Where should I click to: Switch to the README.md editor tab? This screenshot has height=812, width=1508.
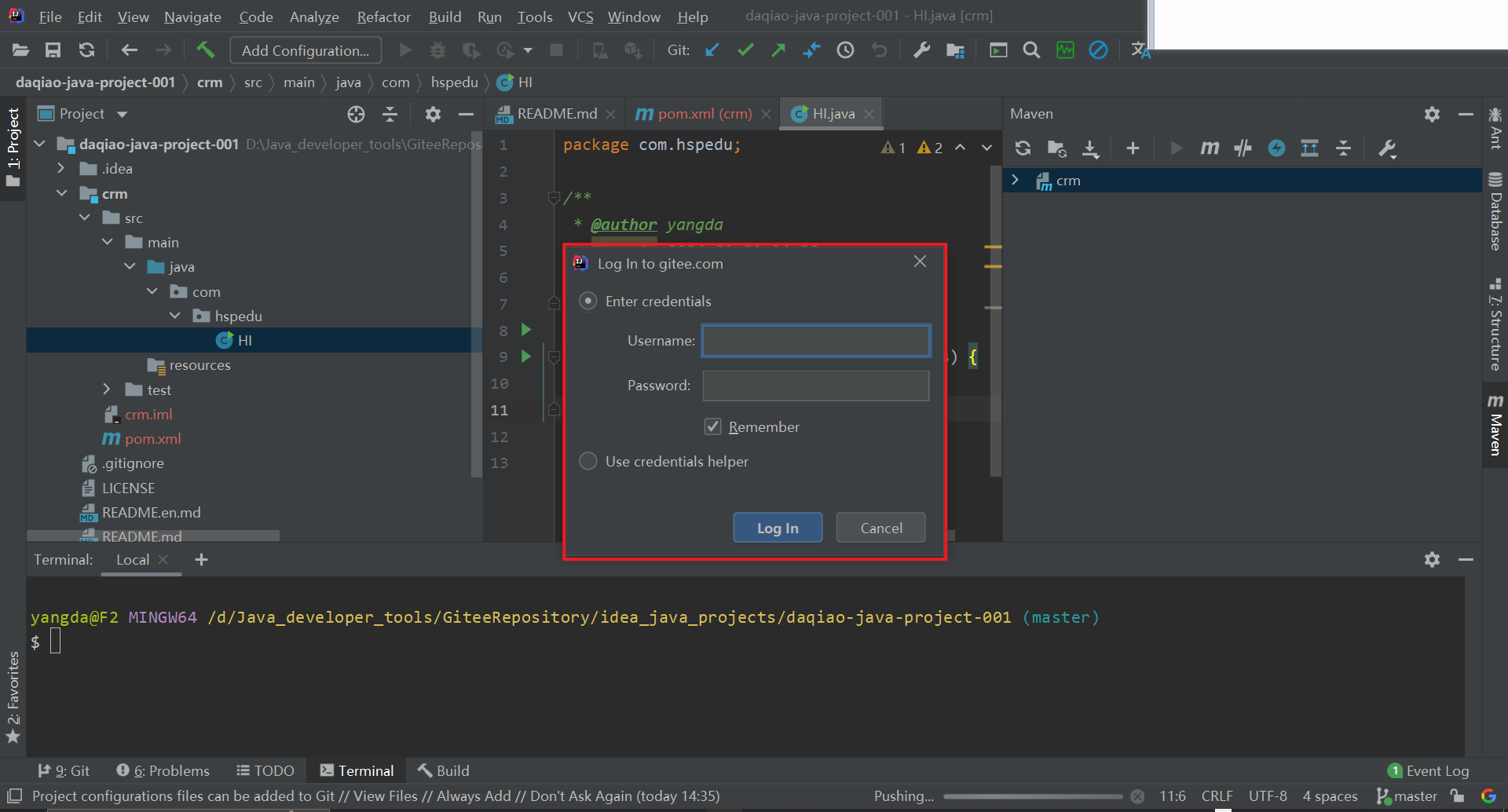point(557,114)
